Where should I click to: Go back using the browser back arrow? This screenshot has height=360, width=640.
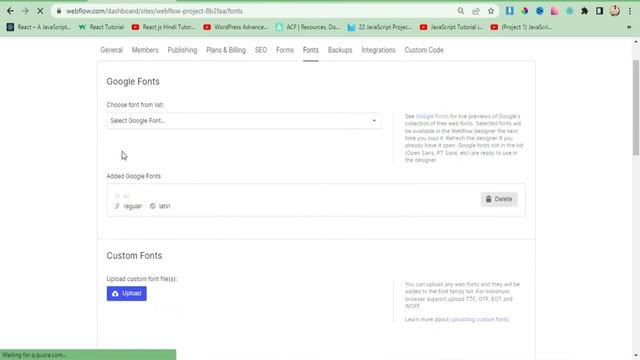tap(10, 11)
